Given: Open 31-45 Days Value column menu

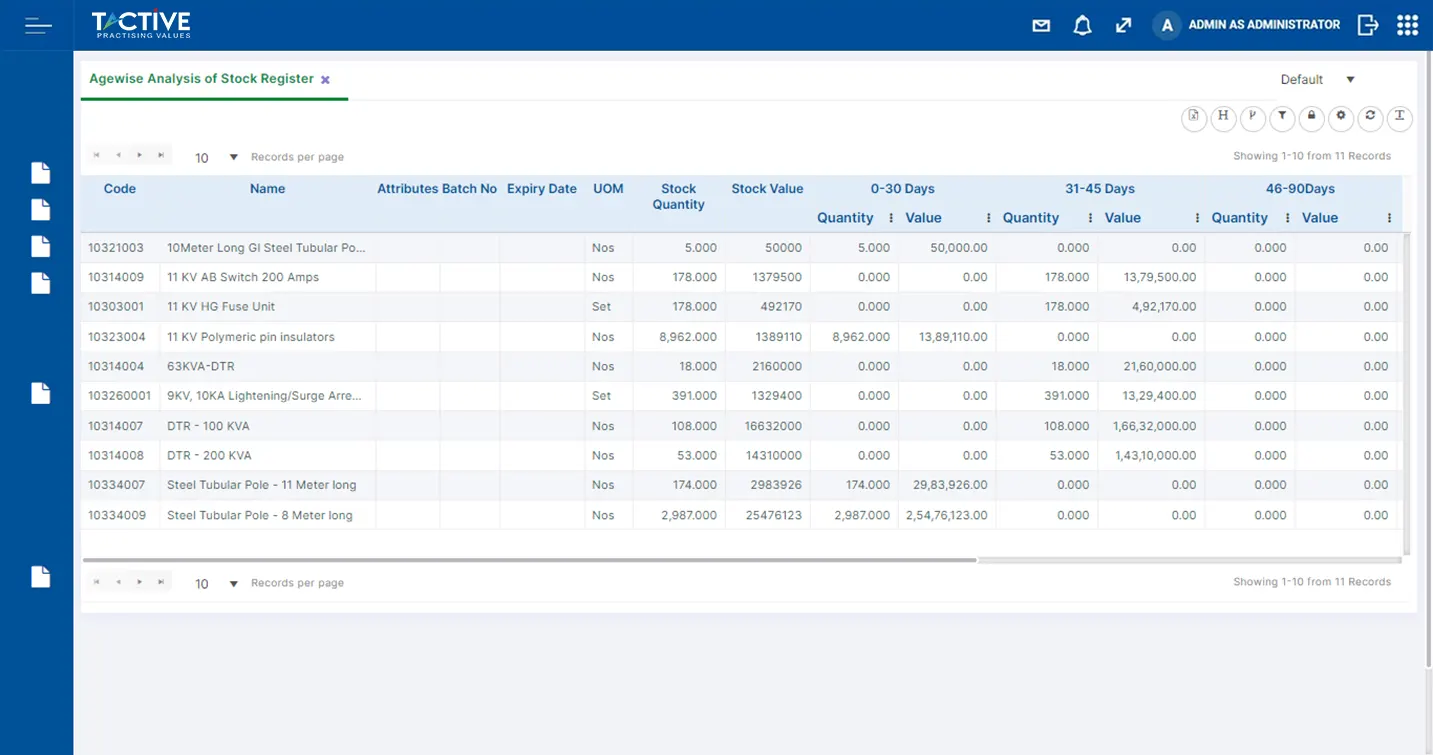Looking at the screenshot, I should point(1197,218).
